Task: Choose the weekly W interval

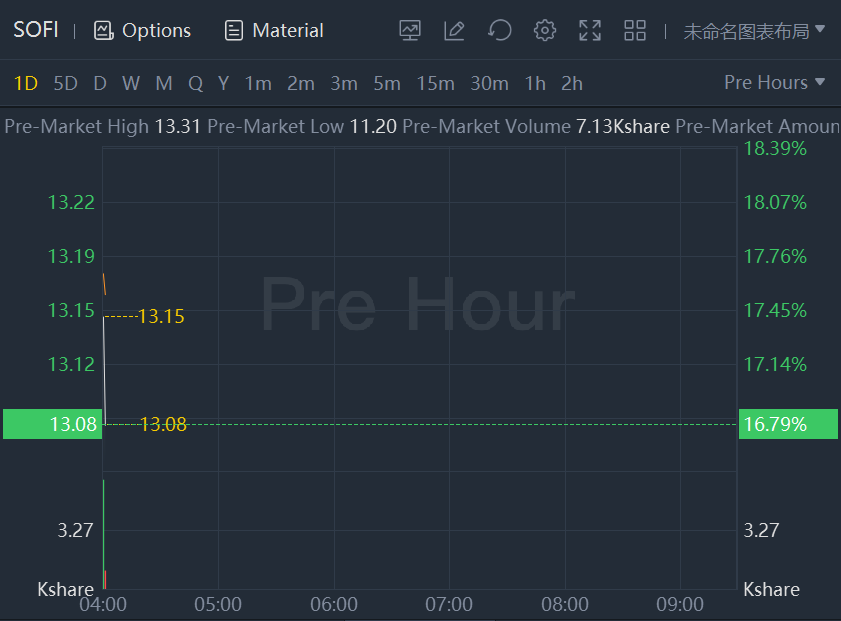Action: click(131, 83)
